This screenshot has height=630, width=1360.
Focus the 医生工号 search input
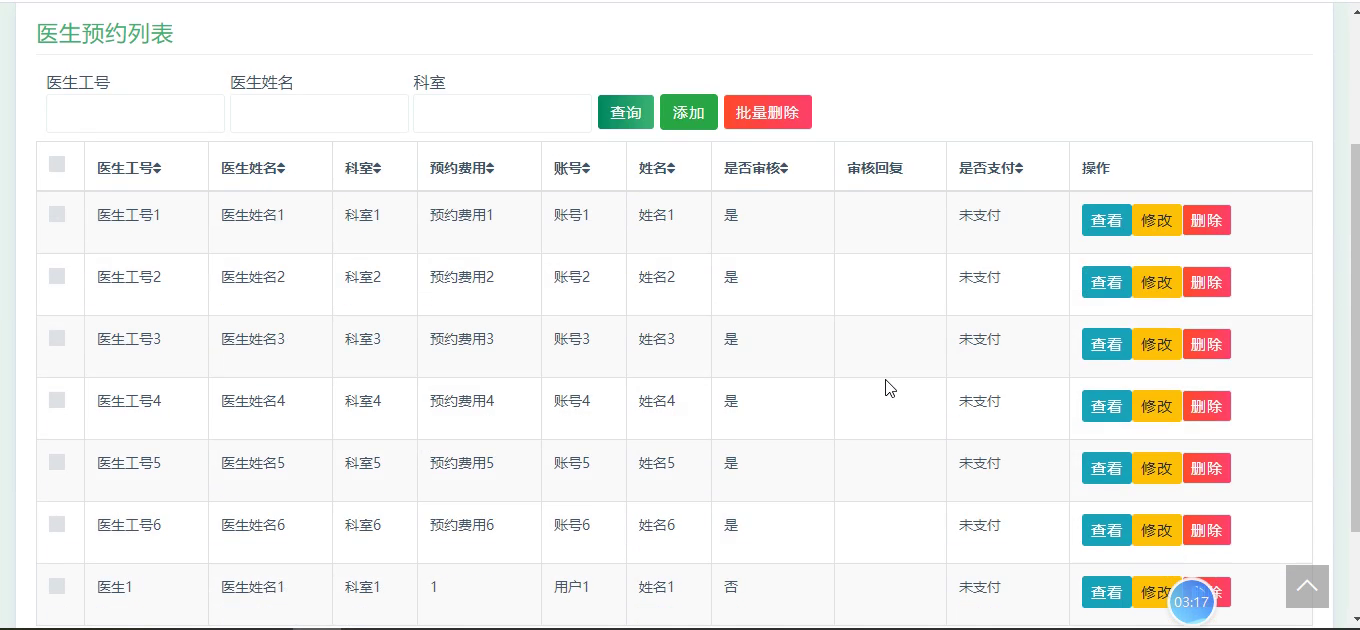(x=135, y=113)
